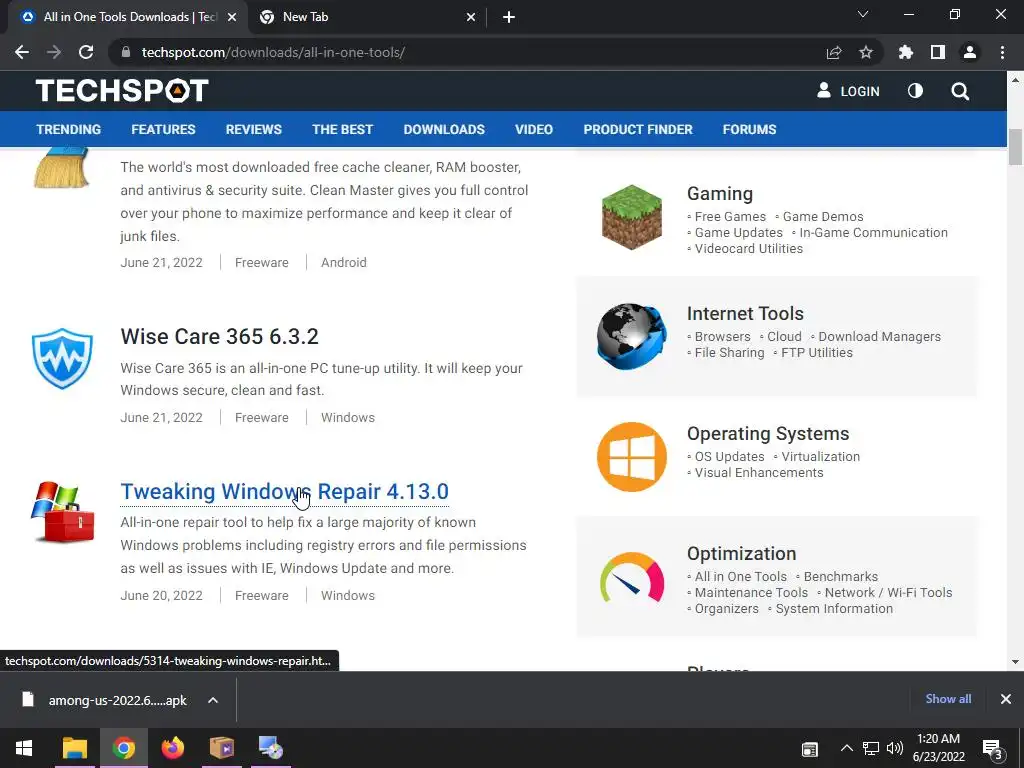The image size is (1024, 768).
Task: Open the Gaming category heading
Action: [x=720, y=193]
